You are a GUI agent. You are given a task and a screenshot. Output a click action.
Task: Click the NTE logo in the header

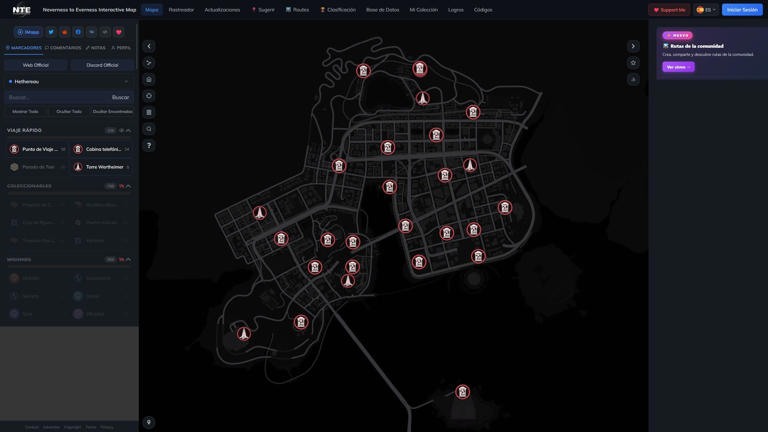pos(21,10)
